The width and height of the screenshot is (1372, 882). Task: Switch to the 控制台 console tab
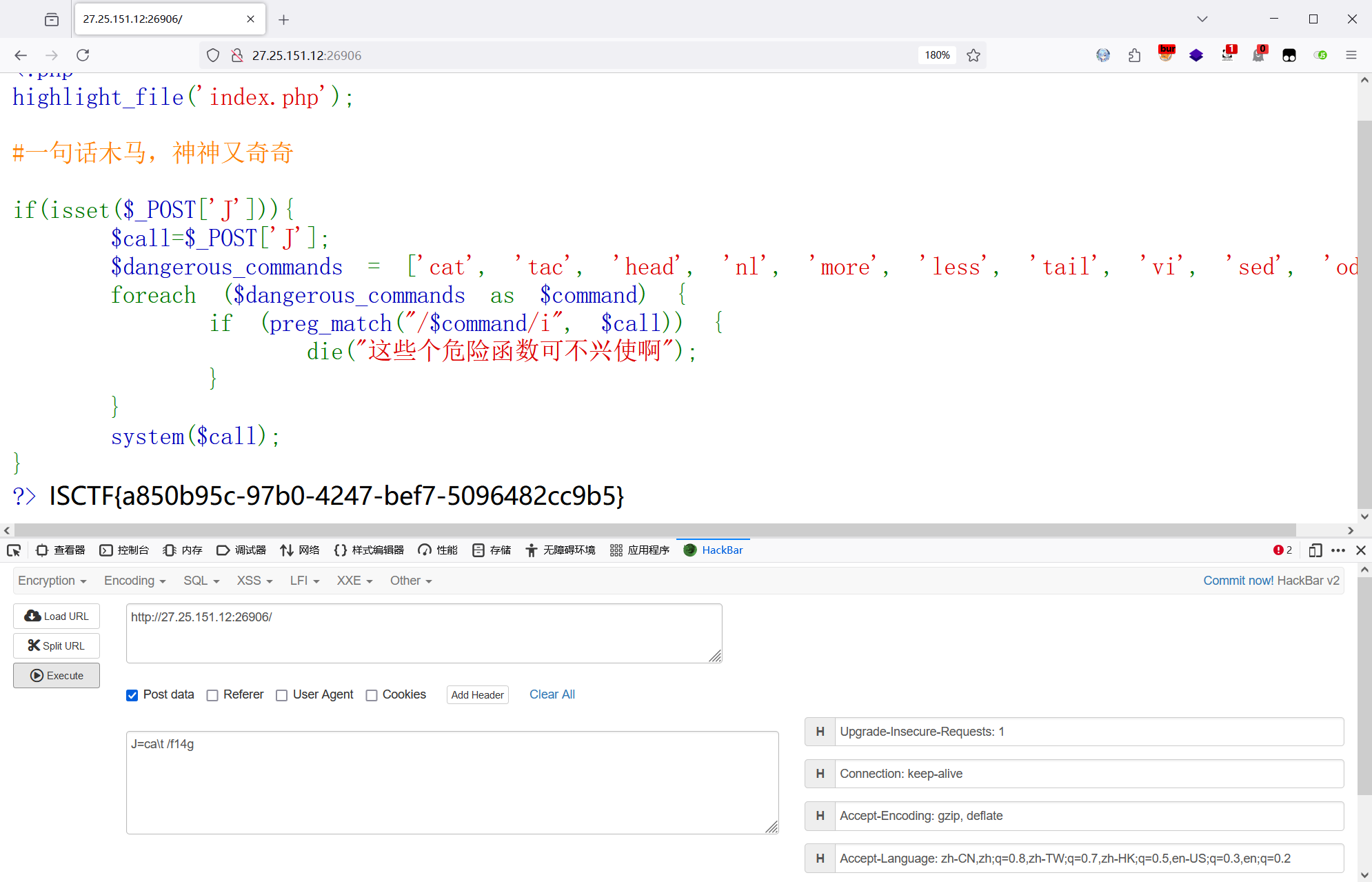pyautogui.click(x=125, y=550)
